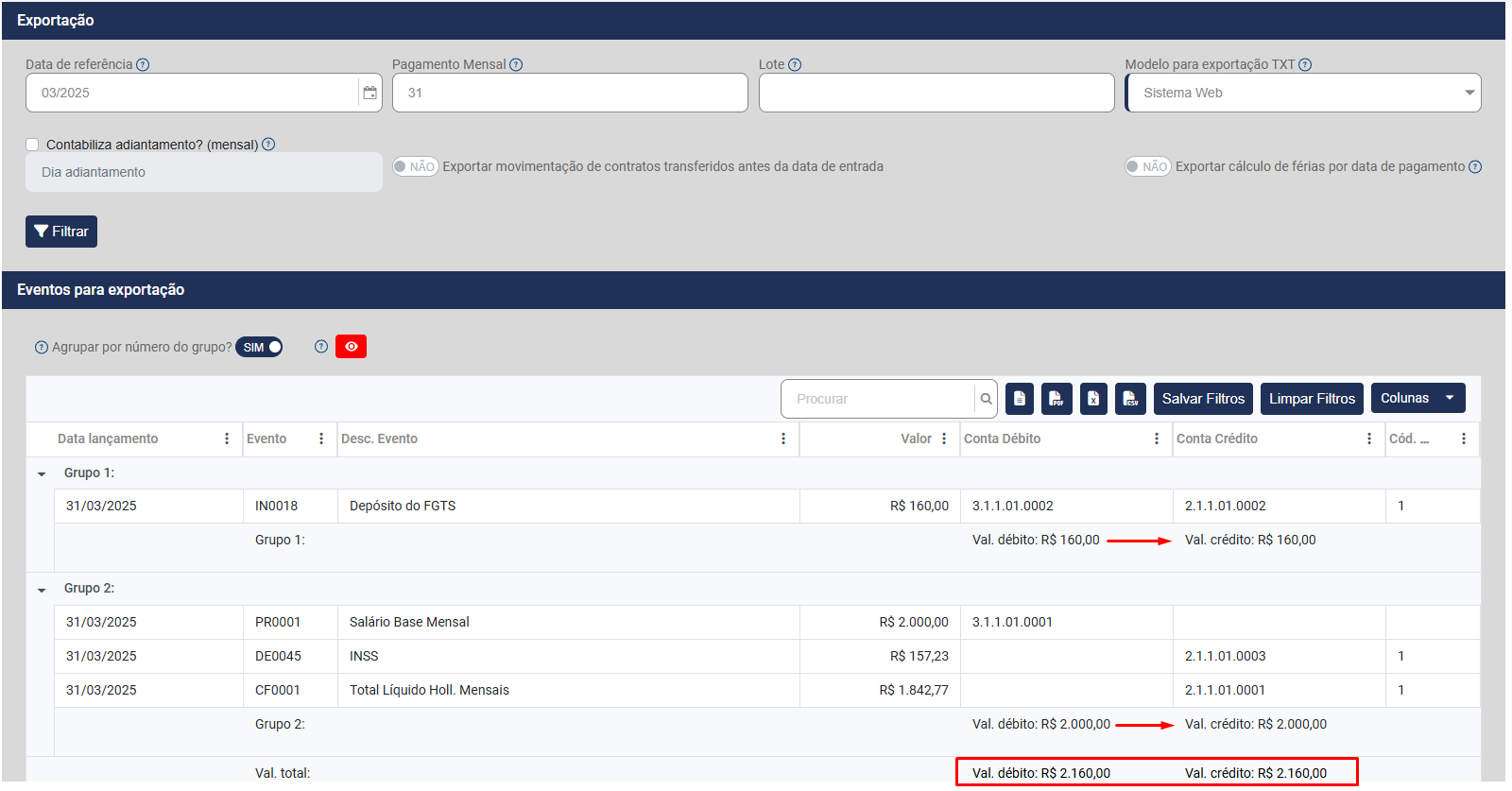Open Conta Débito column menu
Viewport: 1512px width, 791px height.
pos(1157,438)
